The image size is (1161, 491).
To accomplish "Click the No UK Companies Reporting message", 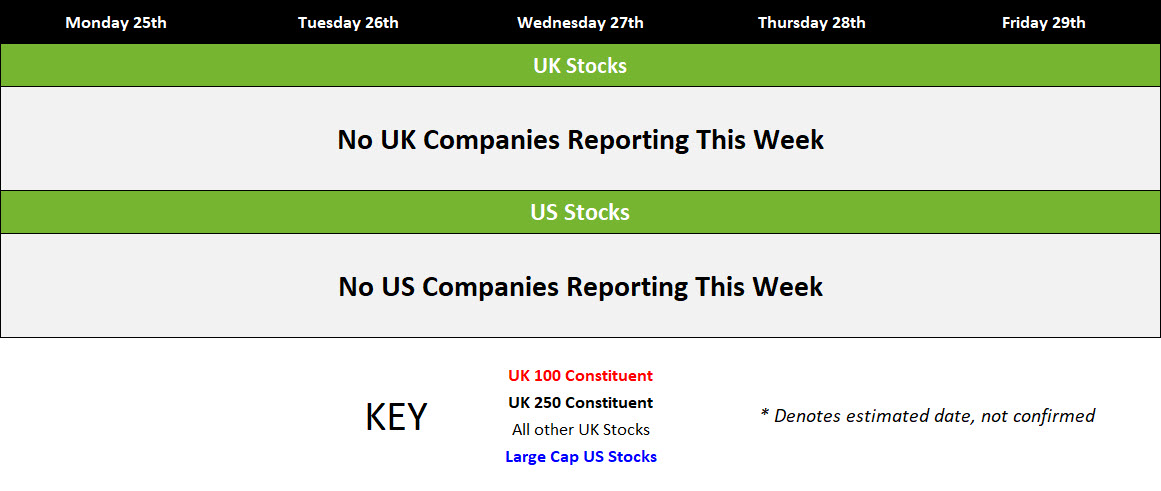I will 580,139.
